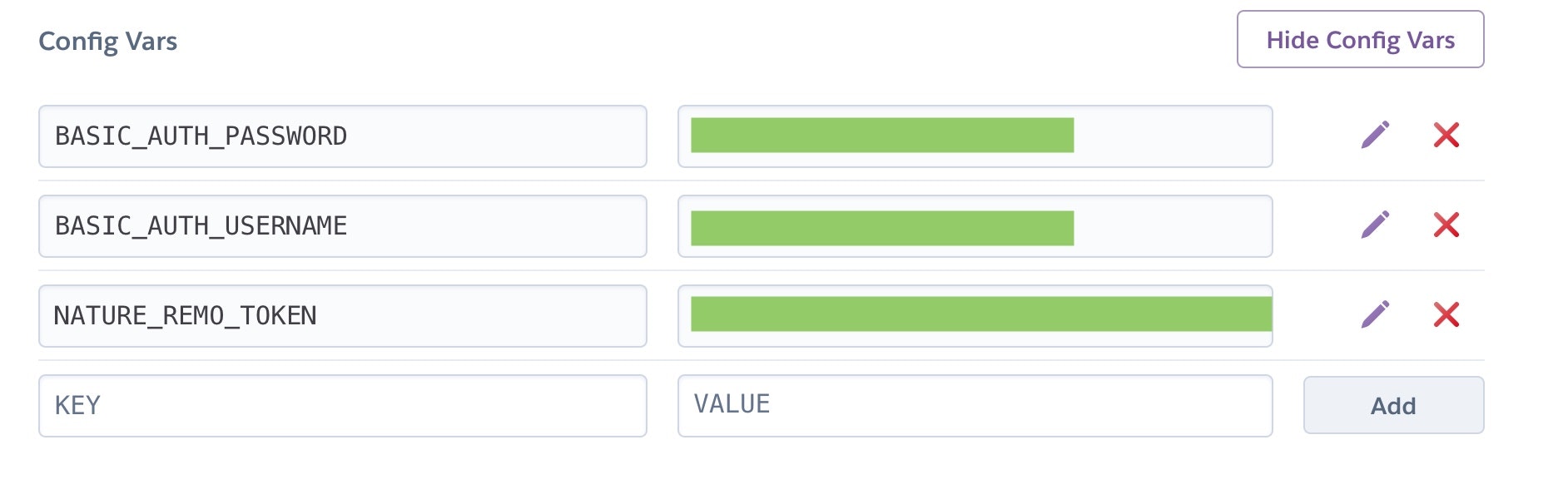
Task: Focus the empty KEY input field
Action: pos(343,406)
